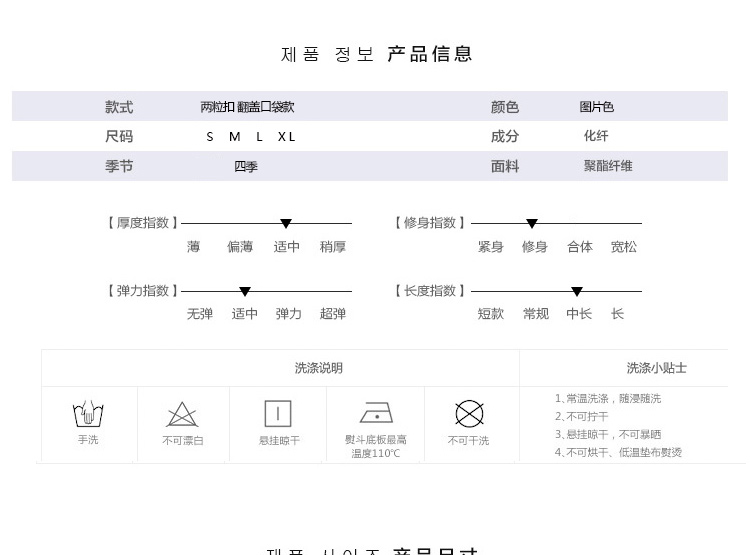The width and height of the screenshot is (750, 555).
Task: Click the 洗涤小贴士 column header
Action: click(x=656, y=368)
